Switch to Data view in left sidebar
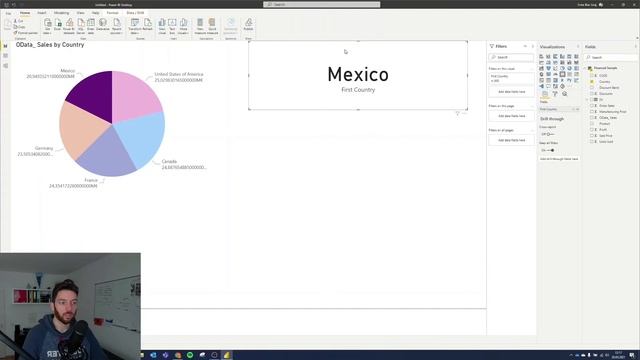 pyautogui.click(x=5, y=56)
